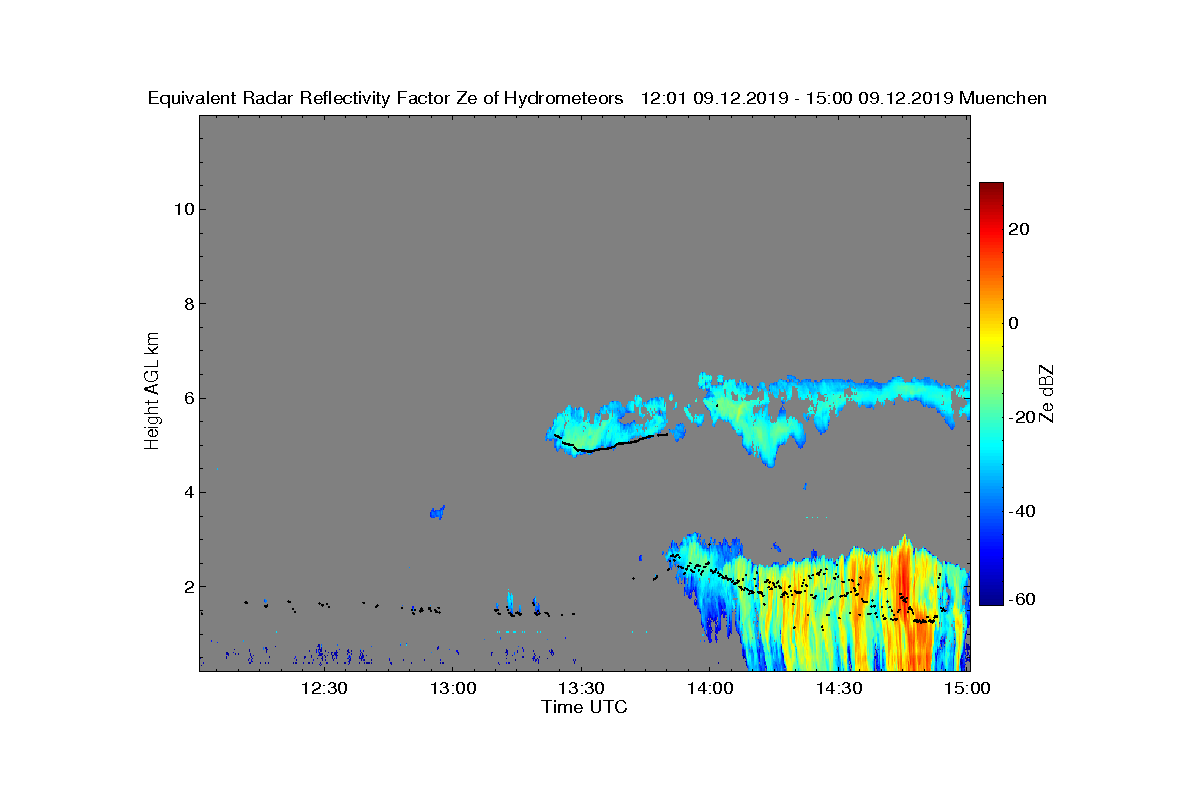1200x800 pixels.
Task: Click the 13:30 time tick label
Action: [582, 688]
